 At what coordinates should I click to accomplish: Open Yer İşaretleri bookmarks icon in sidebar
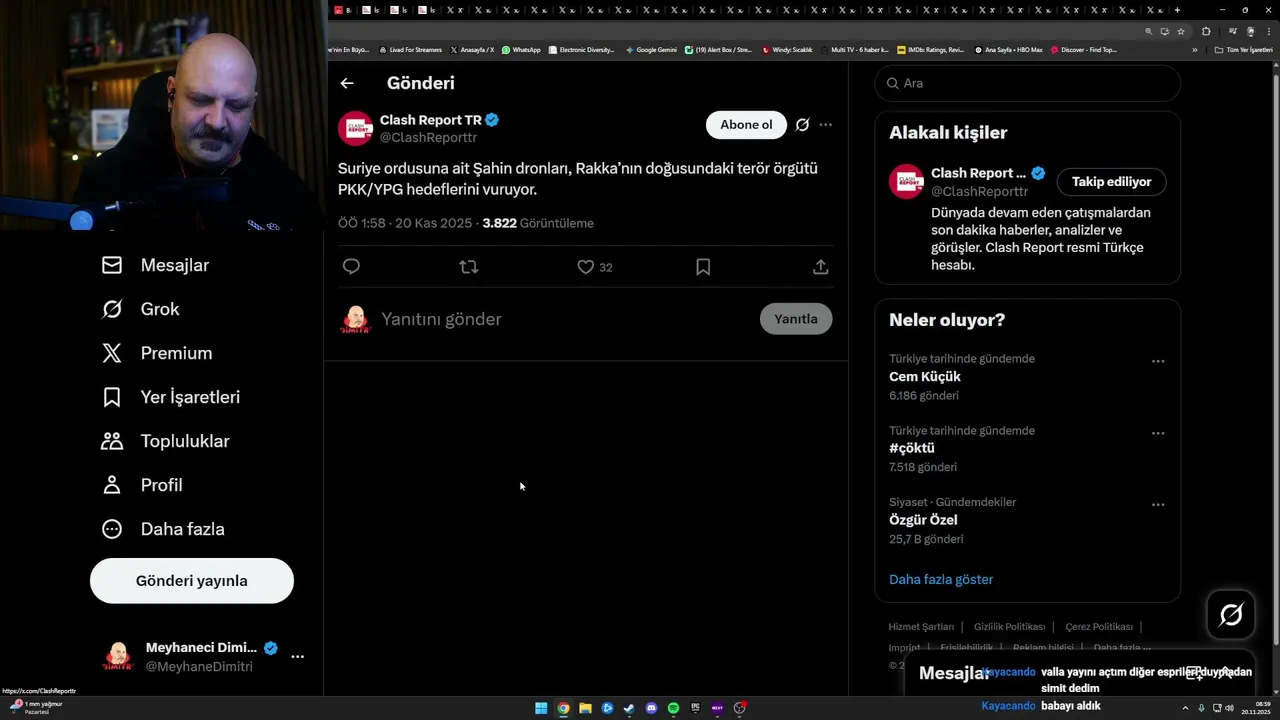(x=112, y=397)
